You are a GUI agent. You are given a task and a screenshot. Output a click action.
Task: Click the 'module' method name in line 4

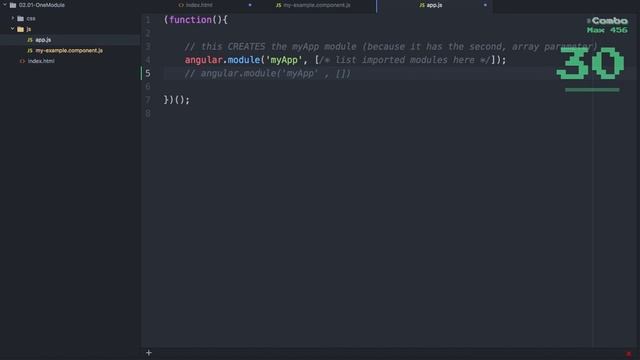tap(244, 60)
